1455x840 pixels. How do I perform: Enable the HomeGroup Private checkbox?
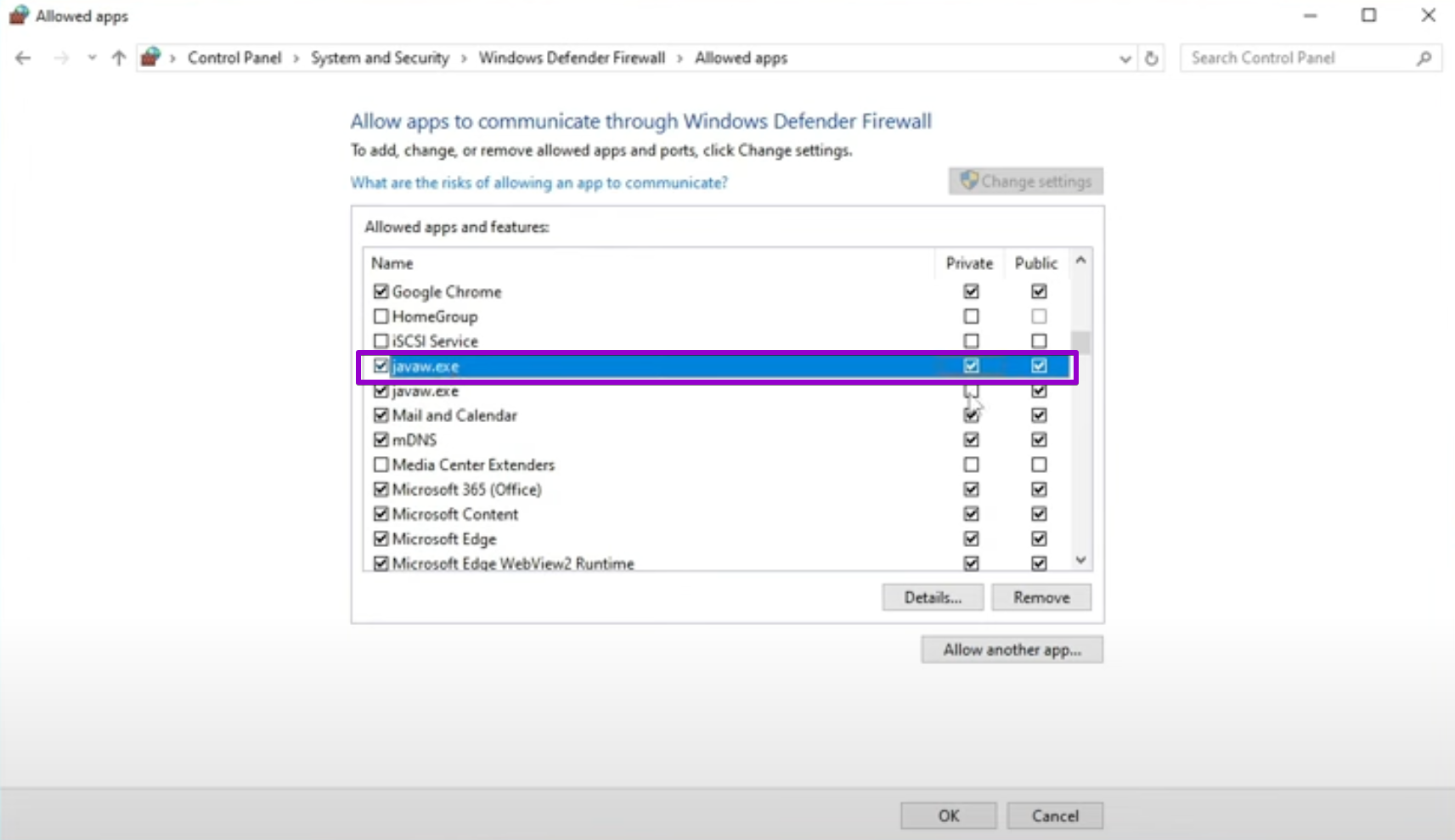click(971, 316)
